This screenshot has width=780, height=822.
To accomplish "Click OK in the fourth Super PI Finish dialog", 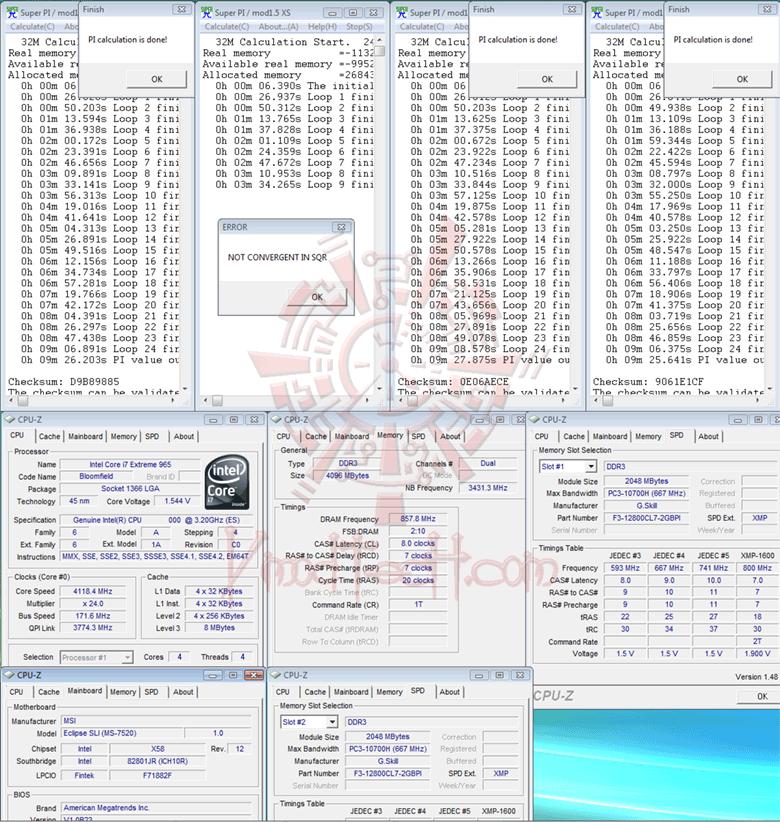I will tap(742, 79).
